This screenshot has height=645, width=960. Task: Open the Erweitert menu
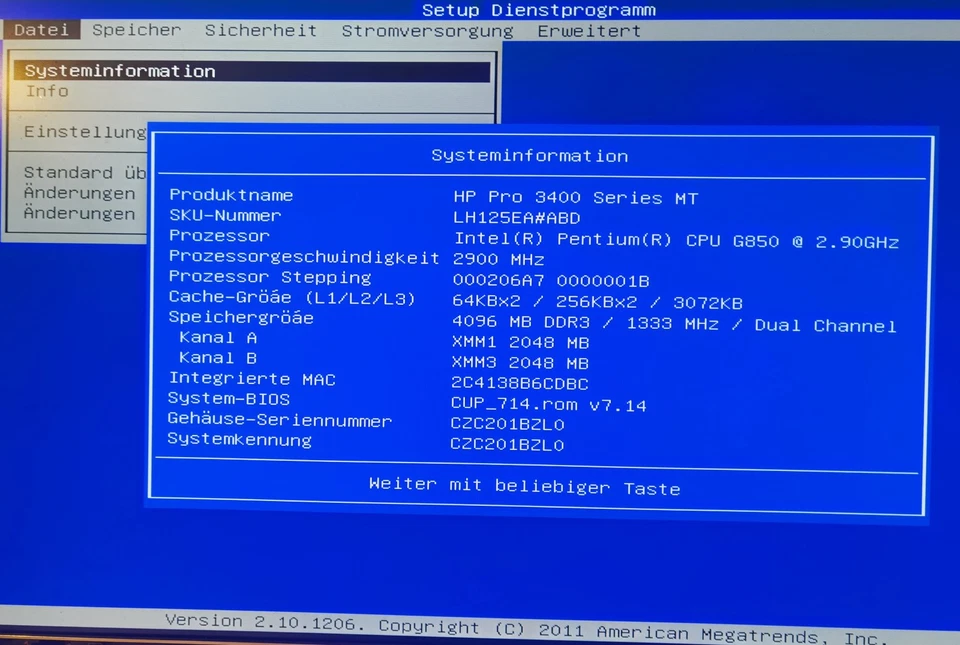(x=589, y=30)
